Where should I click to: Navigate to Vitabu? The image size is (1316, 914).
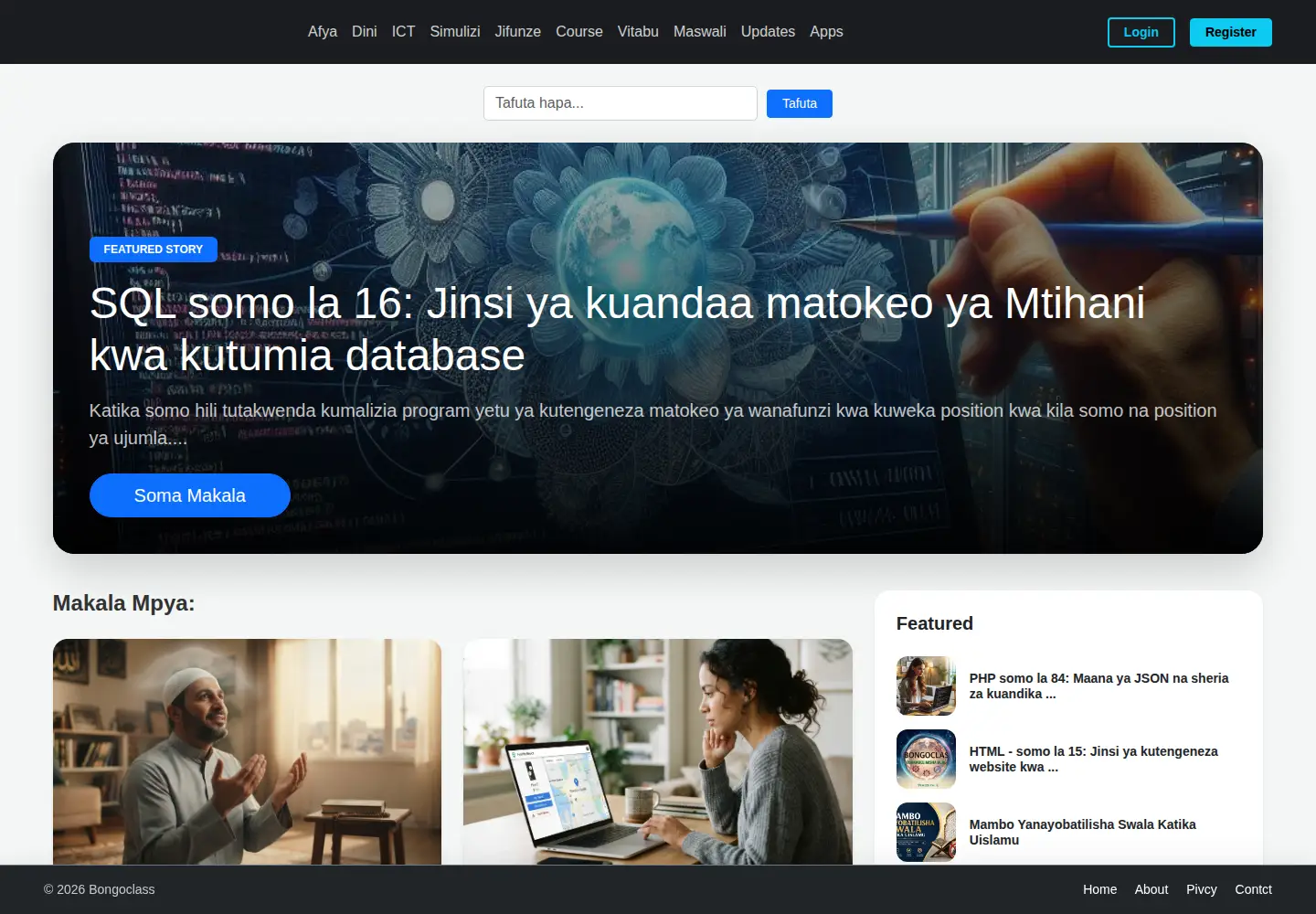point(638,31)
